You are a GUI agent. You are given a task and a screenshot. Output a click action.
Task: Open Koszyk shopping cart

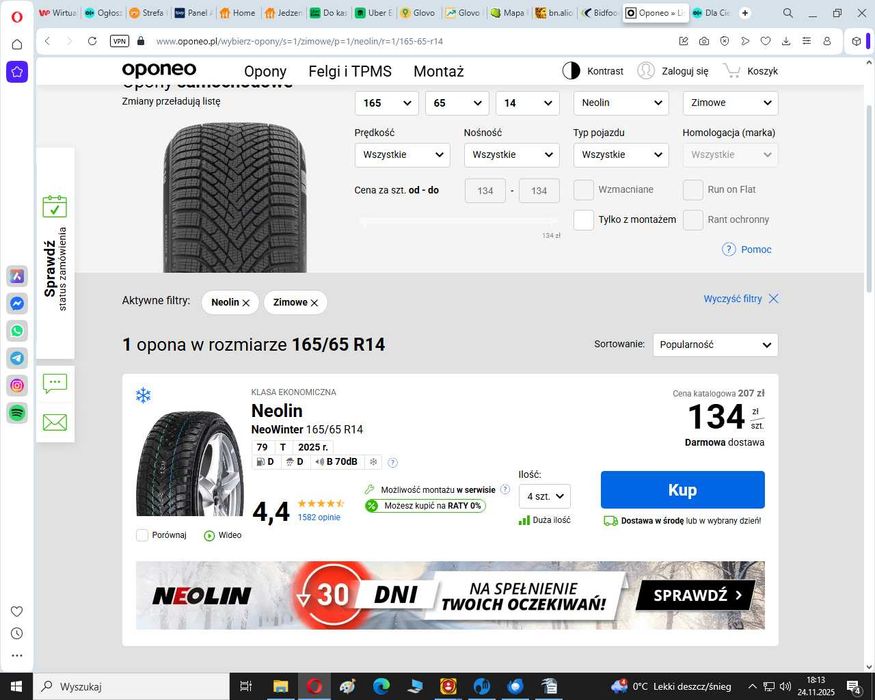pyautogui.click(x=750, y=71)
